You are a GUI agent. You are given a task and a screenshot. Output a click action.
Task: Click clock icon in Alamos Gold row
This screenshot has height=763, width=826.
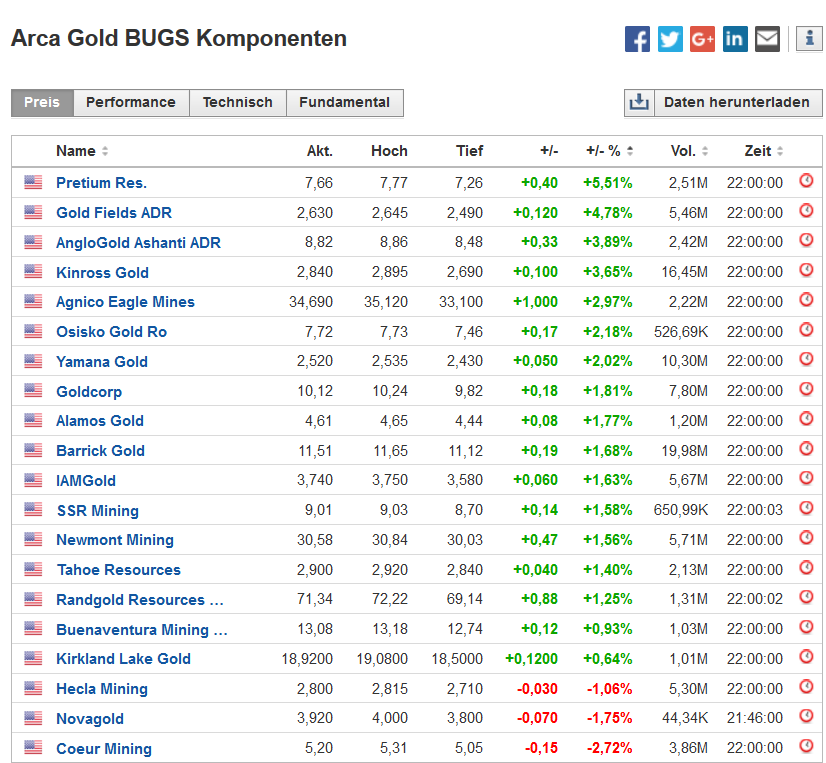807,419
